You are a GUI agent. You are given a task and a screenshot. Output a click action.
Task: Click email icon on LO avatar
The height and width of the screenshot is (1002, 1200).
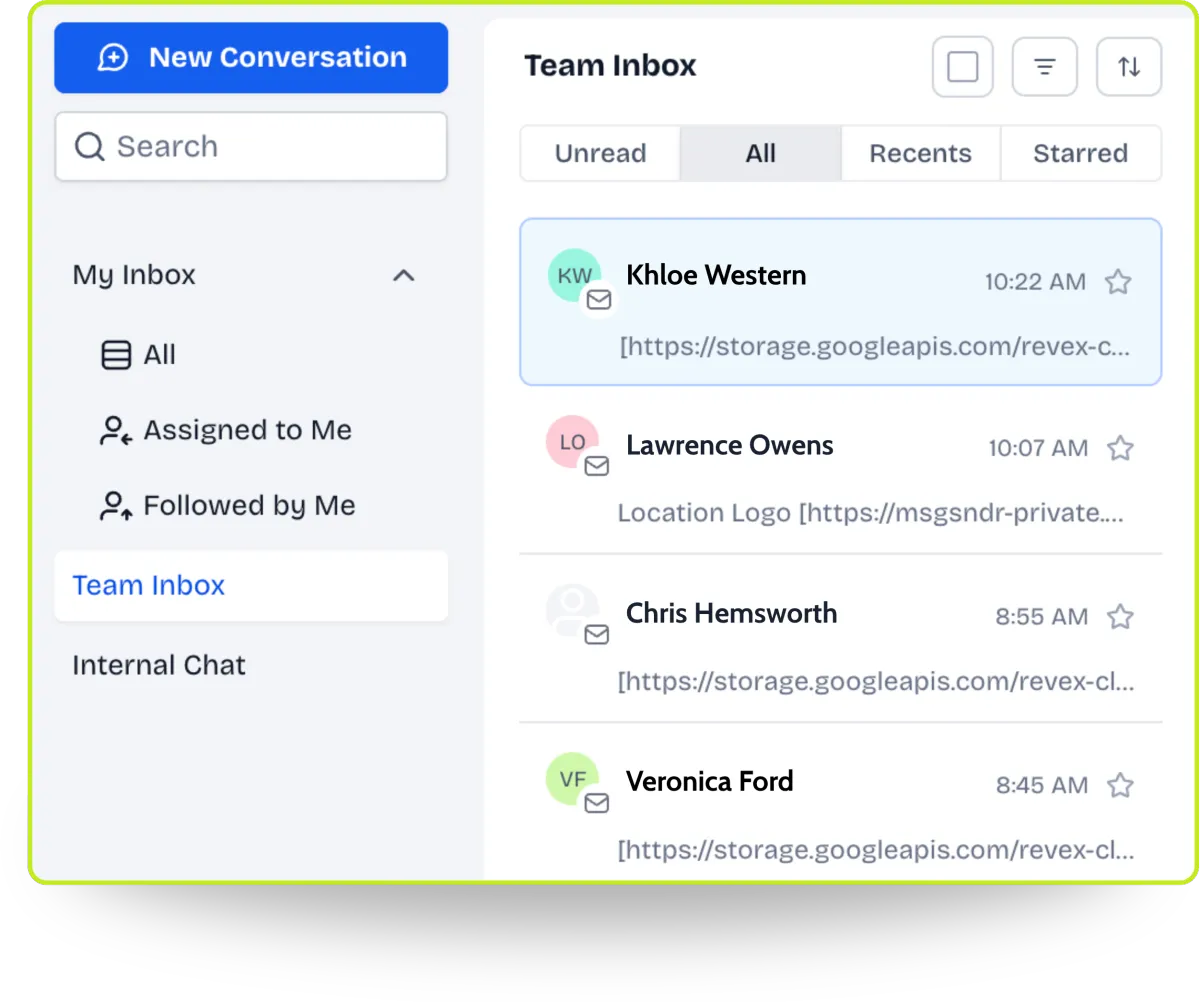click(597, 466)
